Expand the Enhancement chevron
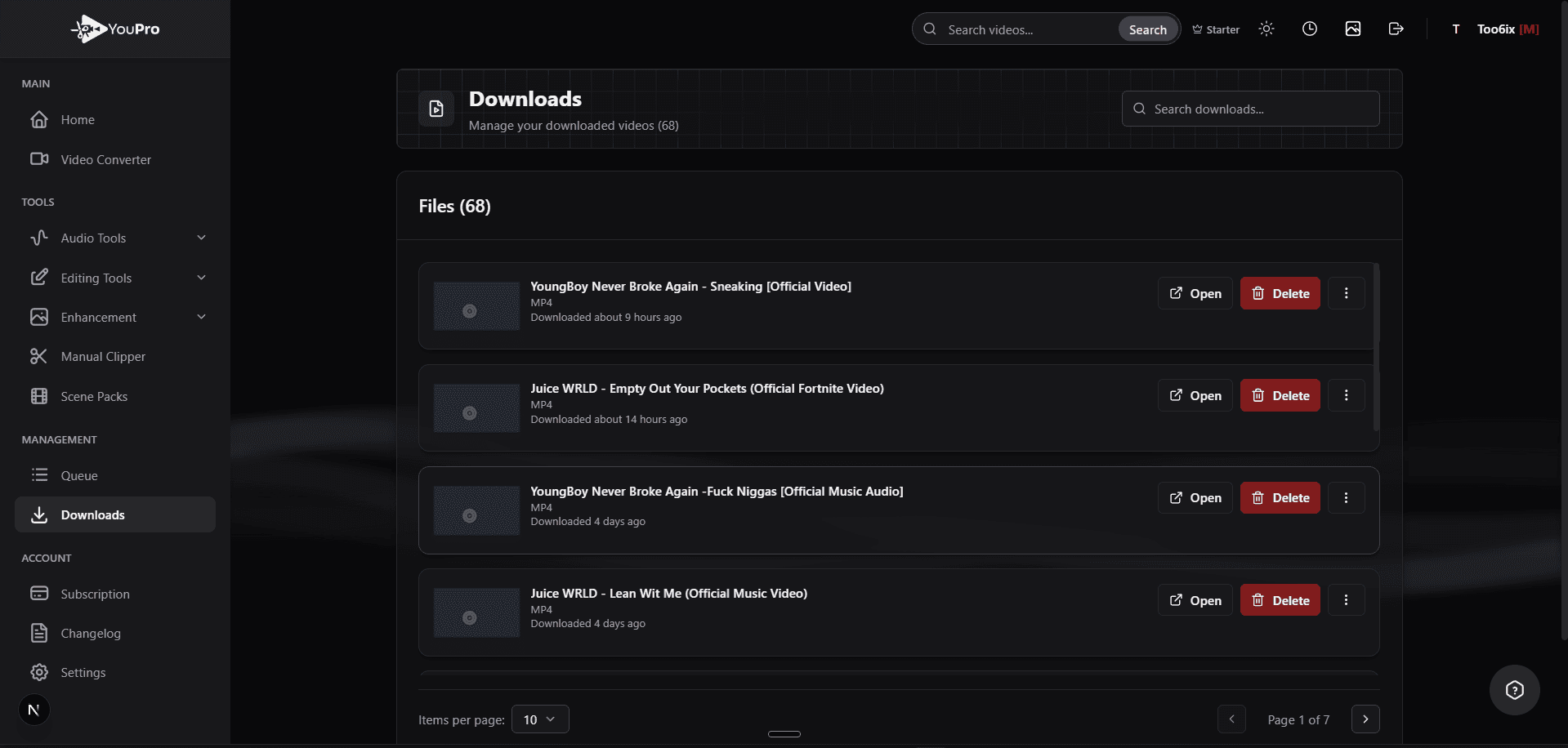 point(202,317)
